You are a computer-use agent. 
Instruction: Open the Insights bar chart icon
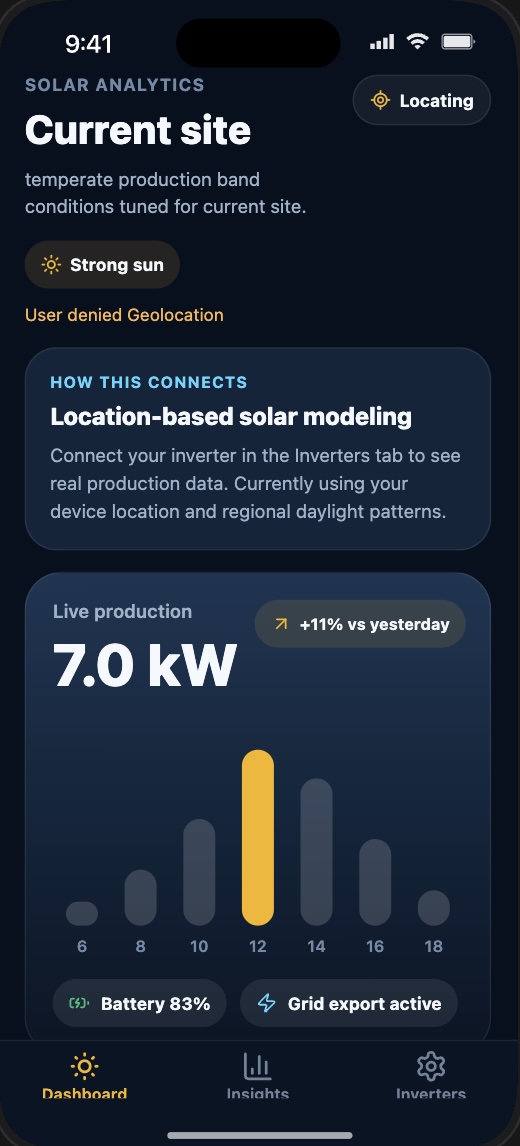(257, 1067)
